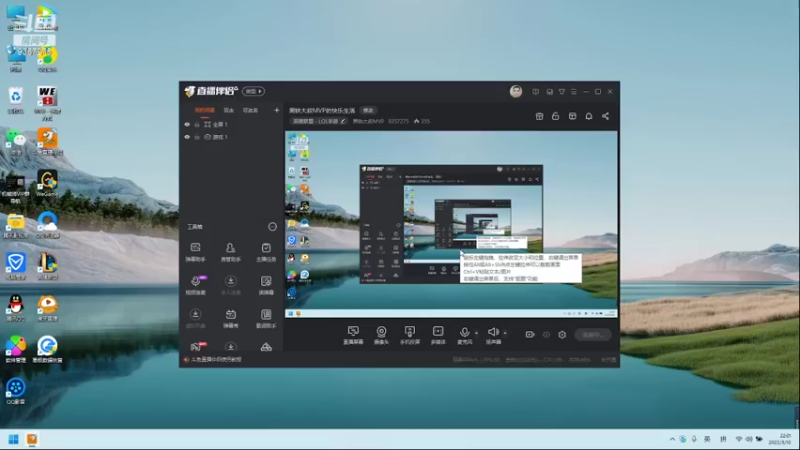This screenshot has width=800, height=450.
Task: Toggle visibility eye for 游戏 1 source
Action: click(x=187, y=137)
